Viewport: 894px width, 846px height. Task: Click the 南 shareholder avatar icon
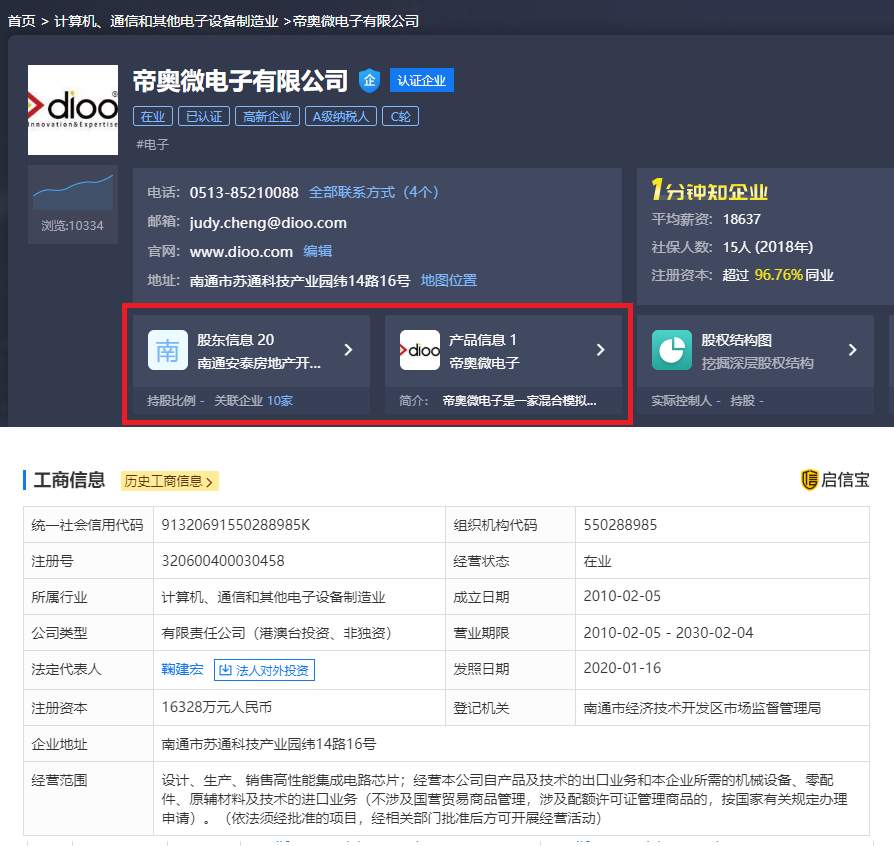coord(168,350)
